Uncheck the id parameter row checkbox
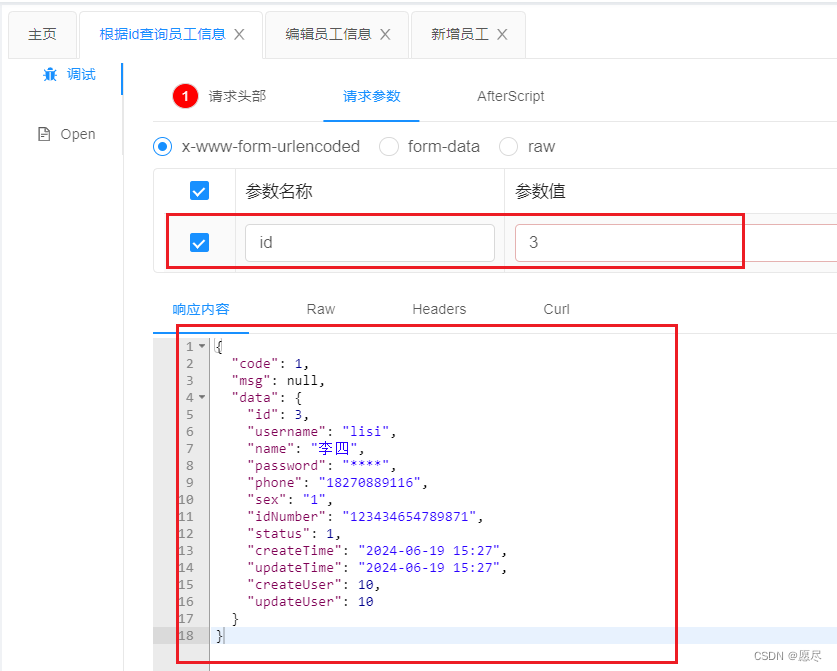 [x=199, y=240]
